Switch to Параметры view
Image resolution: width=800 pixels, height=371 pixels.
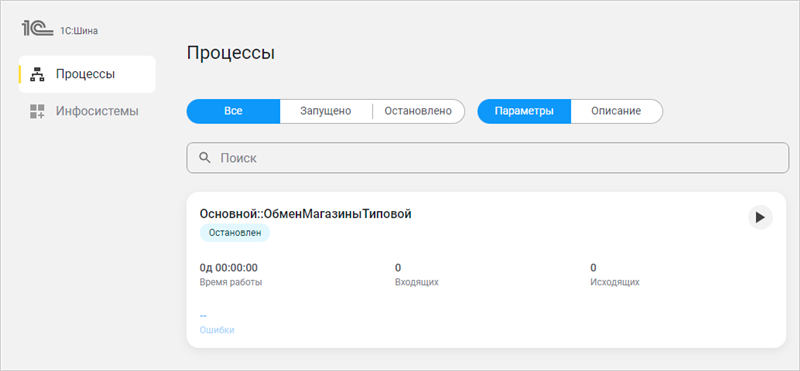524,111
